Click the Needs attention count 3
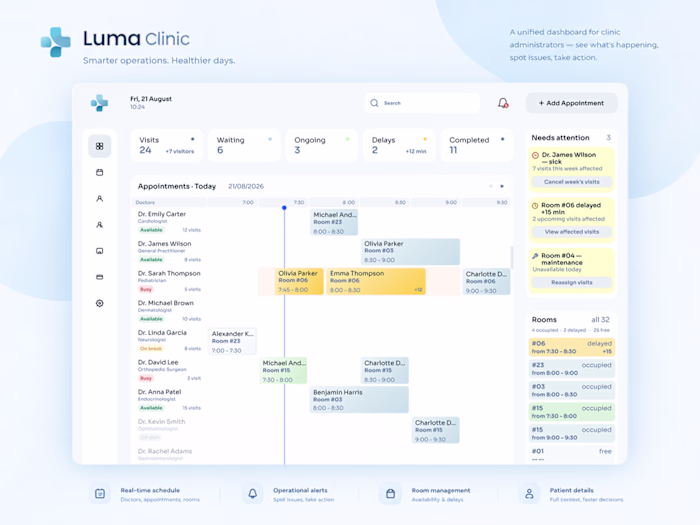700x525 pixels. pos(608,138)
